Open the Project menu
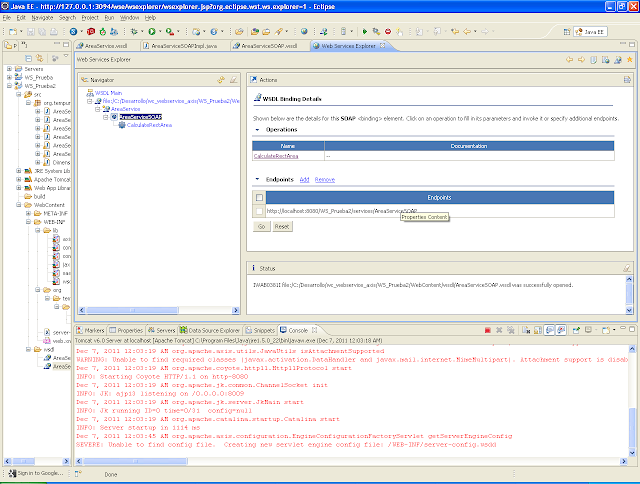The image size is (640, 484). tap(90, 18)
